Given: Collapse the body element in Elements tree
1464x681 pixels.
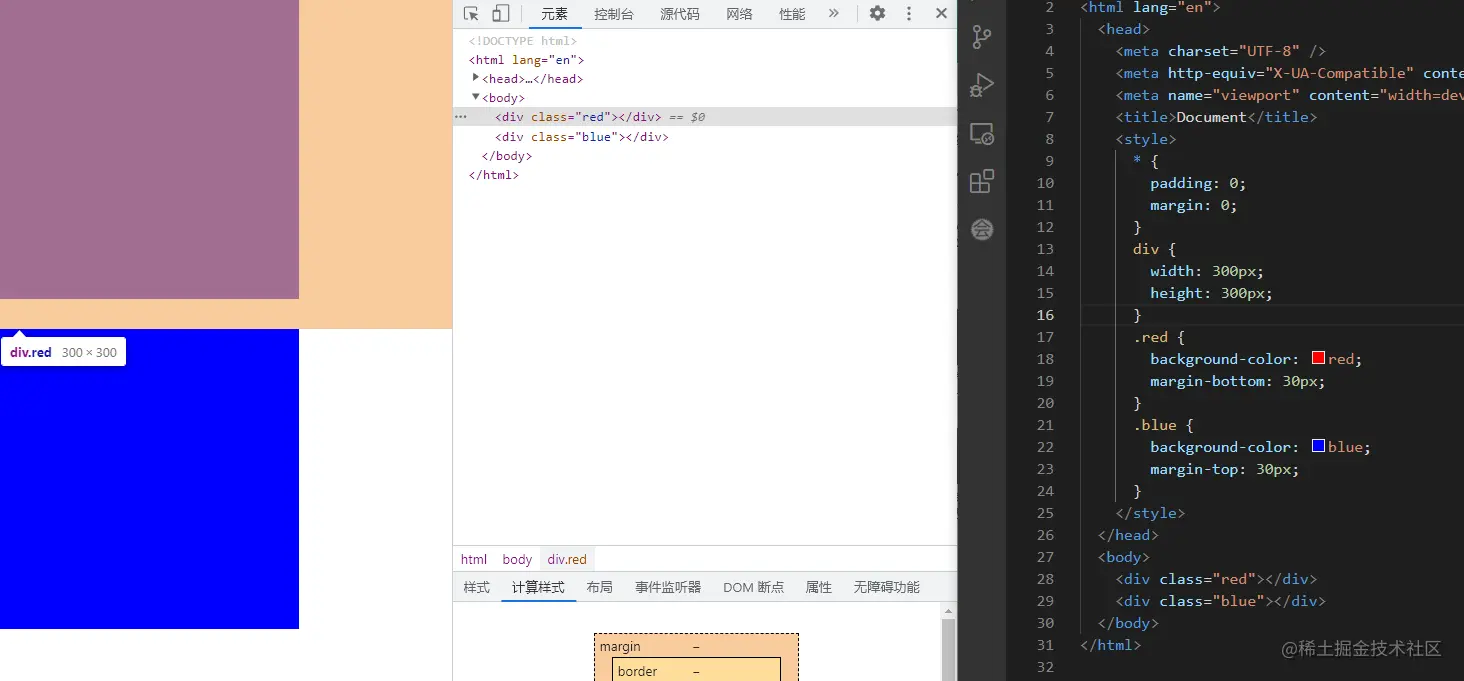Looking at the screenshot, I should [x=476, y=97].
